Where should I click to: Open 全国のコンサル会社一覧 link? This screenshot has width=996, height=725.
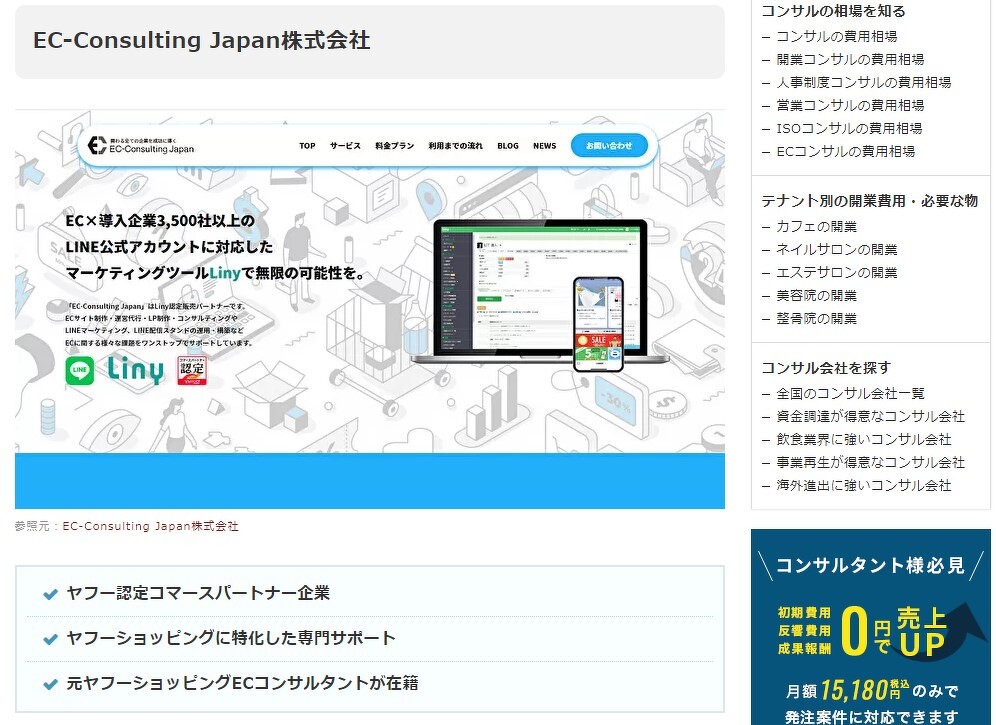[850, 393]
